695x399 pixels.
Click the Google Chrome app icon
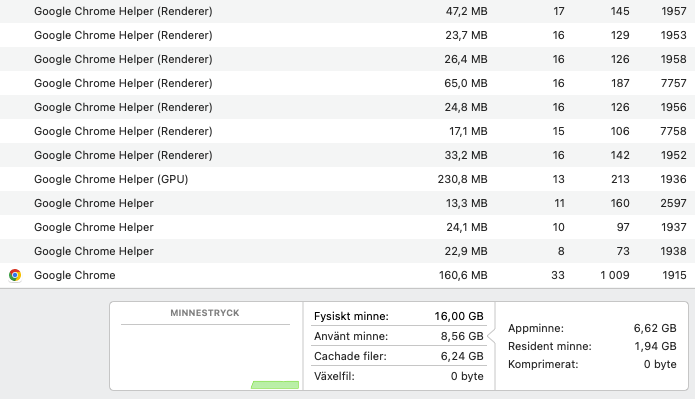[x=15, y=275]
